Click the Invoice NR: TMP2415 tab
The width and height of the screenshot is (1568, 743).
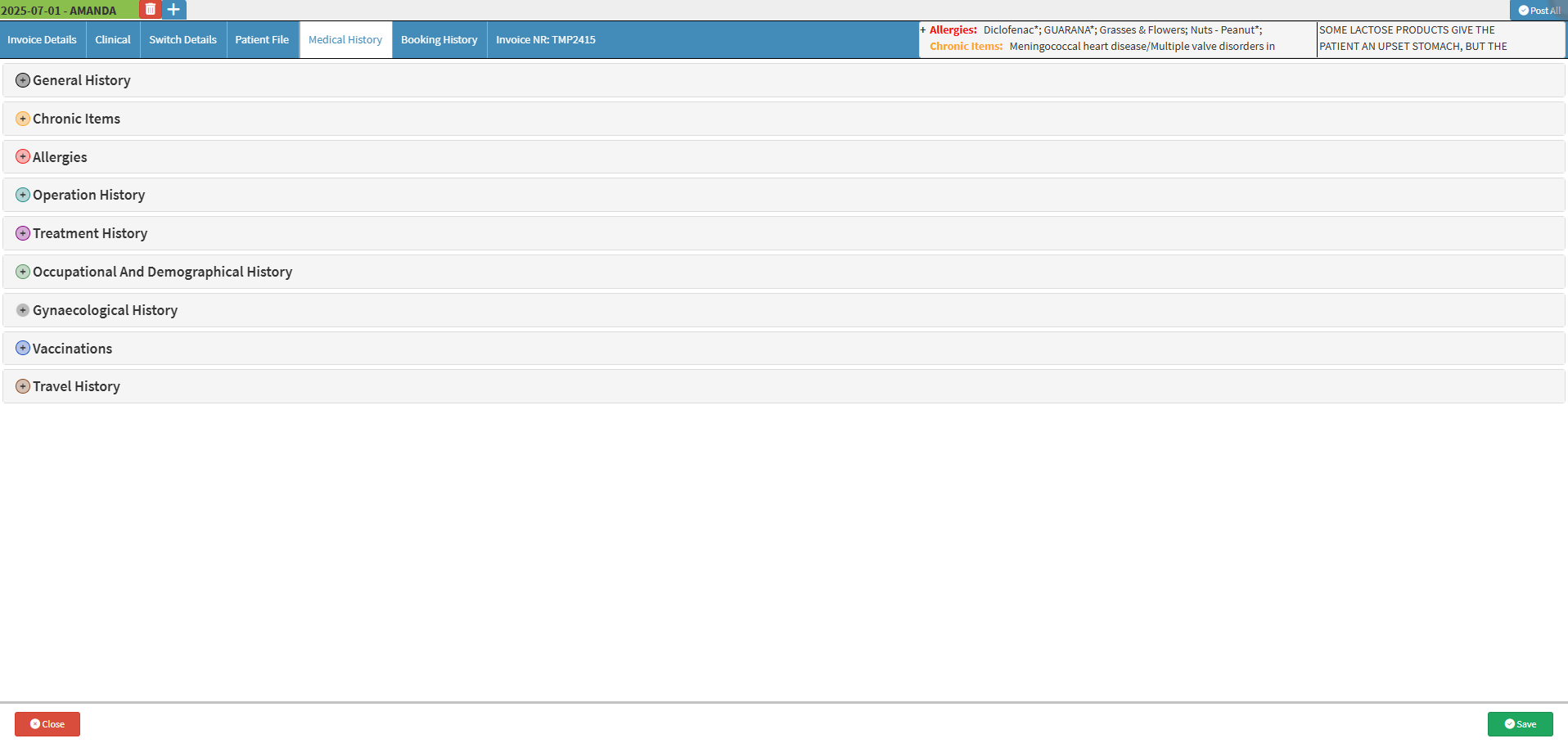(x=546, y=39)
